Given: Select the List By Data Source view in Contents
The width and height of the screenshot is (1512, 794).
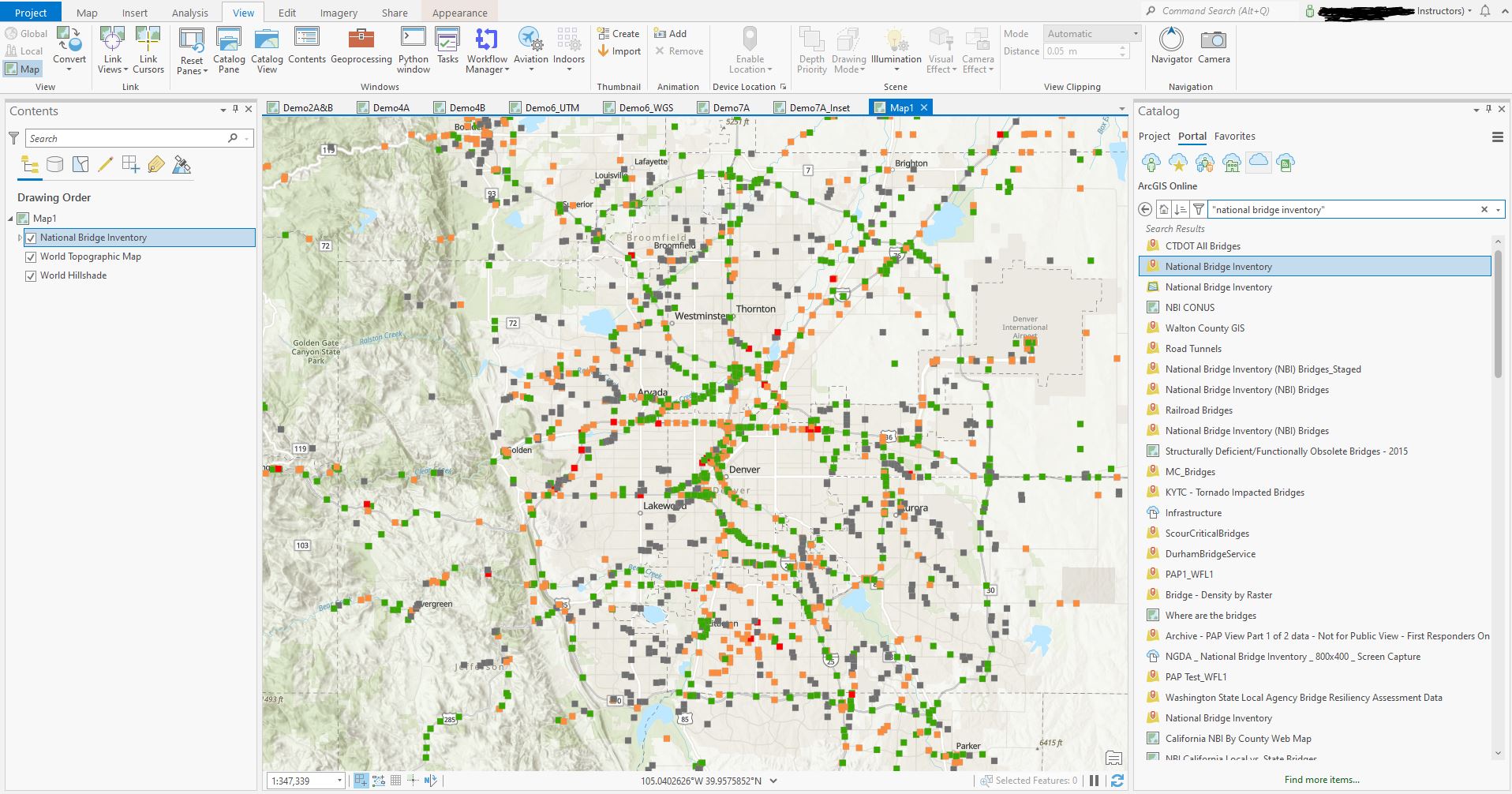Looking at the screenshot, I should [x=54, y=164].
